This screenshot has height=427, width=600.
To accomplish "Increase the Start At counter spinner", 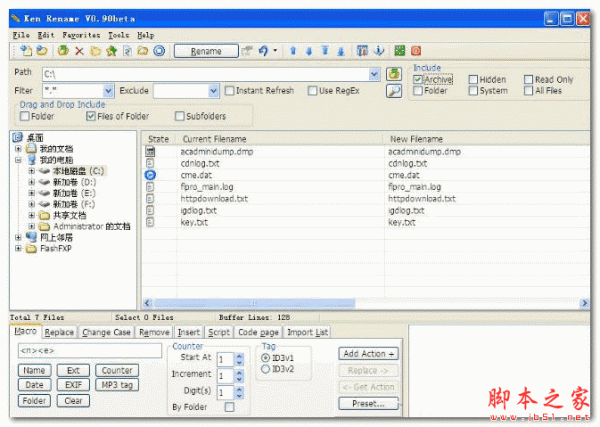I will (x=240, y=356).
